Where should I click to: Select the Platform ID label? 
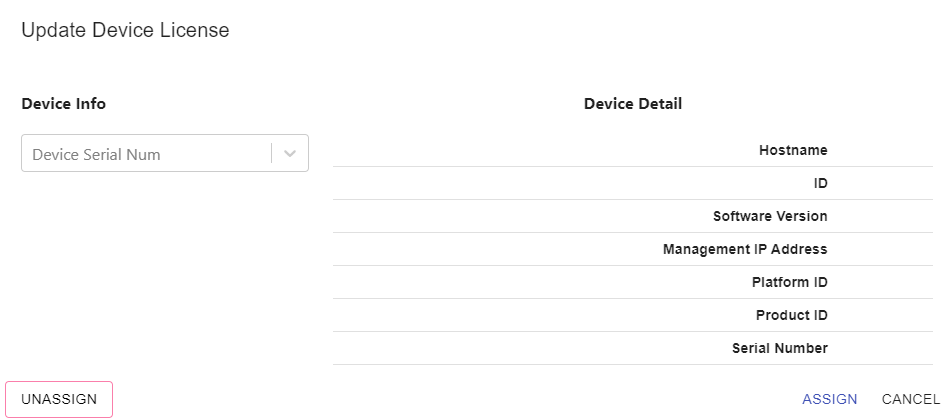(x=789, y=282)
